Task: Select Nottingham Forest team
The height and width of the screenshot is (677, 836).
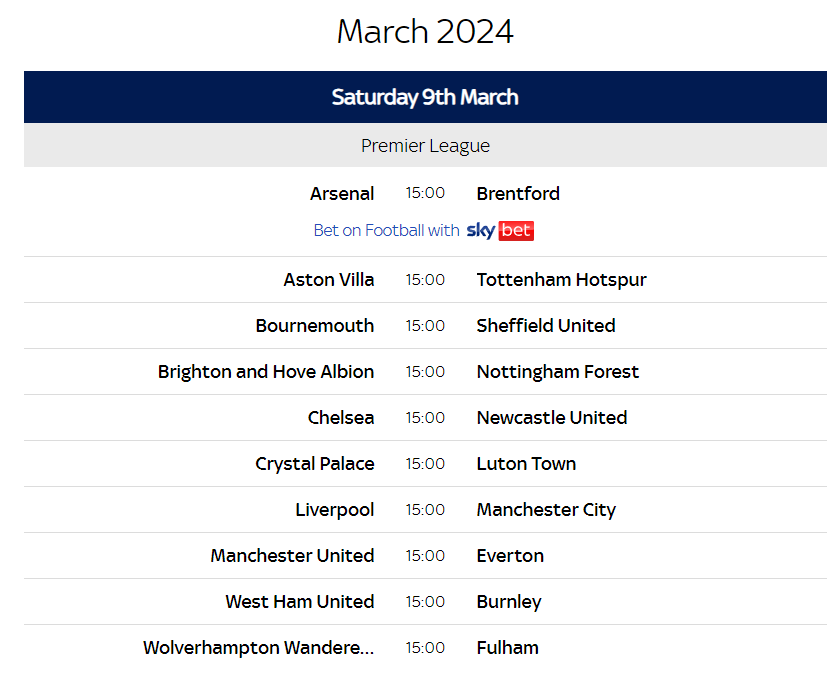Action: tap(558, 372)
